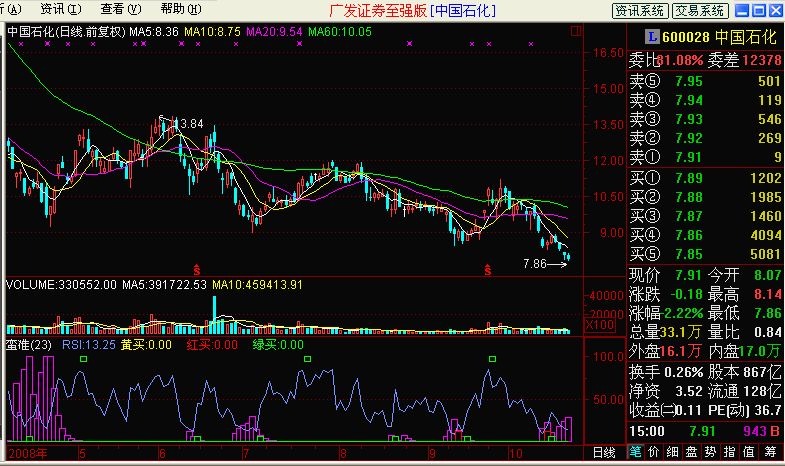Click the red S marker below June candles

(x=197, y=270)
